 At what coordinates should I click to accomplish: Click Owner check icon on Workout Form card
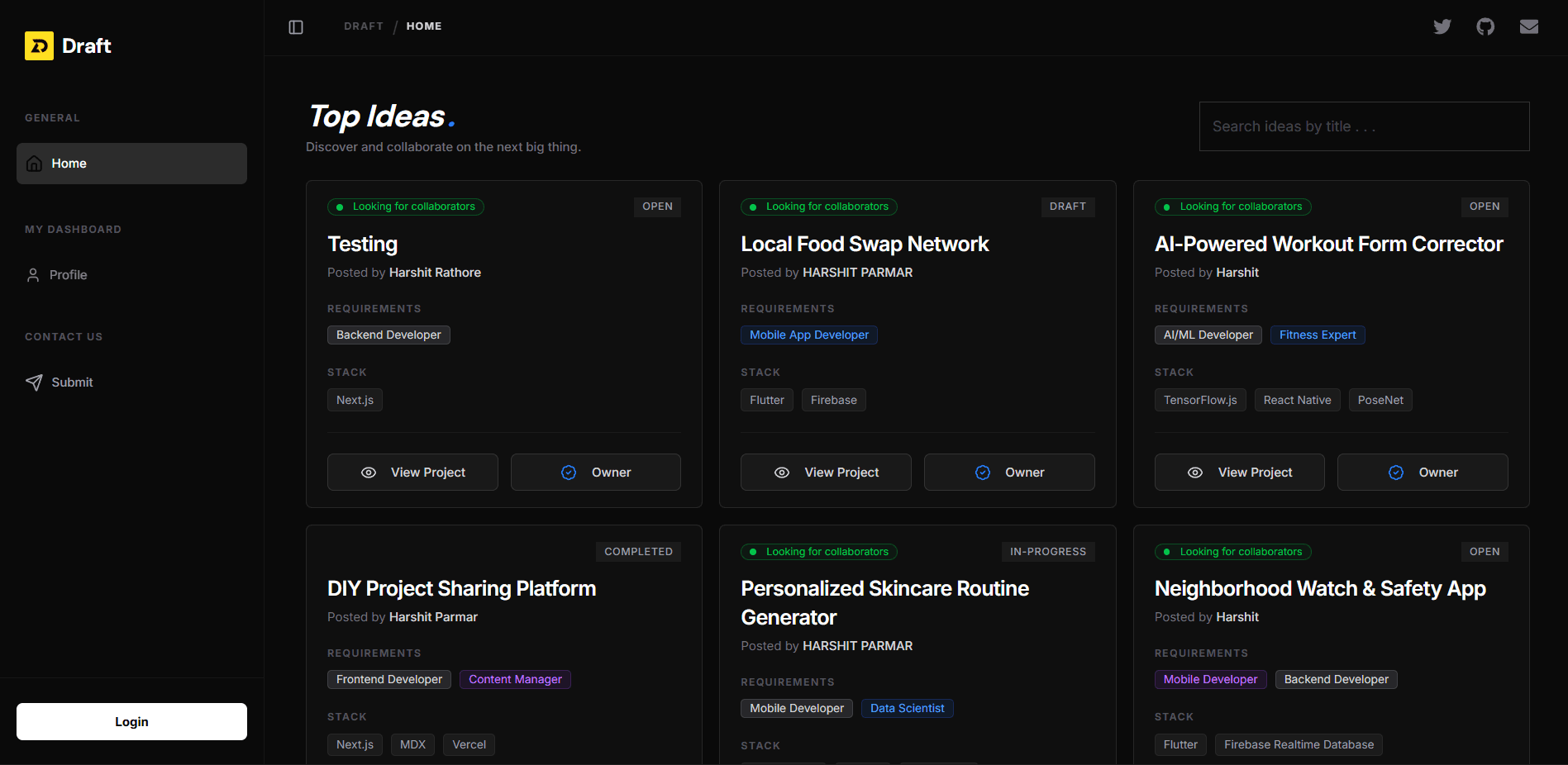click(1396, 473)
